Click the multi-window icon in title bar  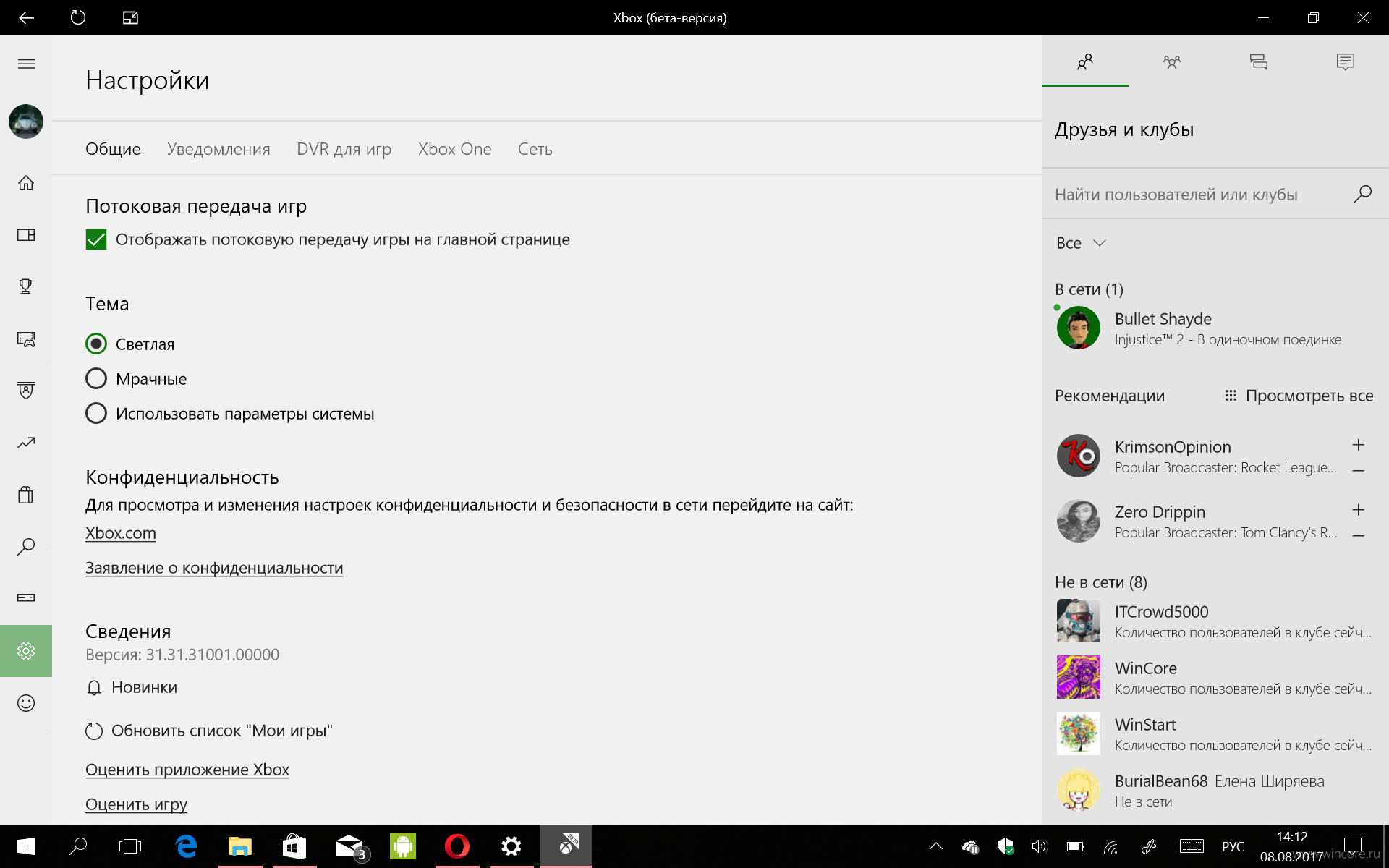(130, 17)
